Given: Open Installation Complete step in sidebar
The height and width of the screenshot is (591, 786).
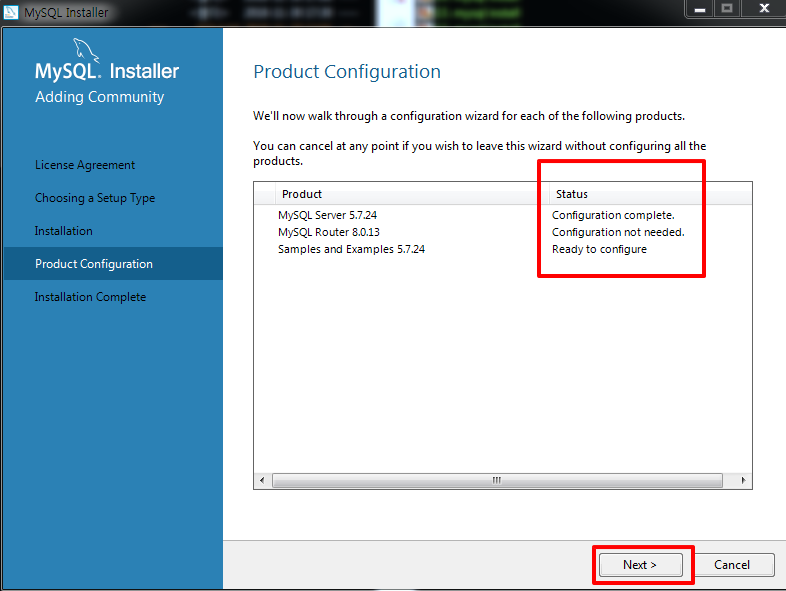Looking at the screenshot, I should [x=90, y=297].
